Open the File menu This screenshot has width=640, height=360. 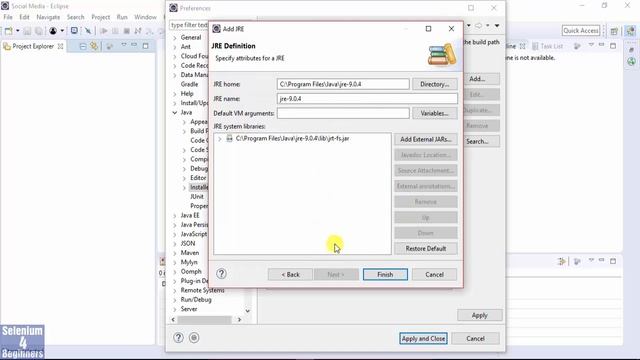click(8, 17)
